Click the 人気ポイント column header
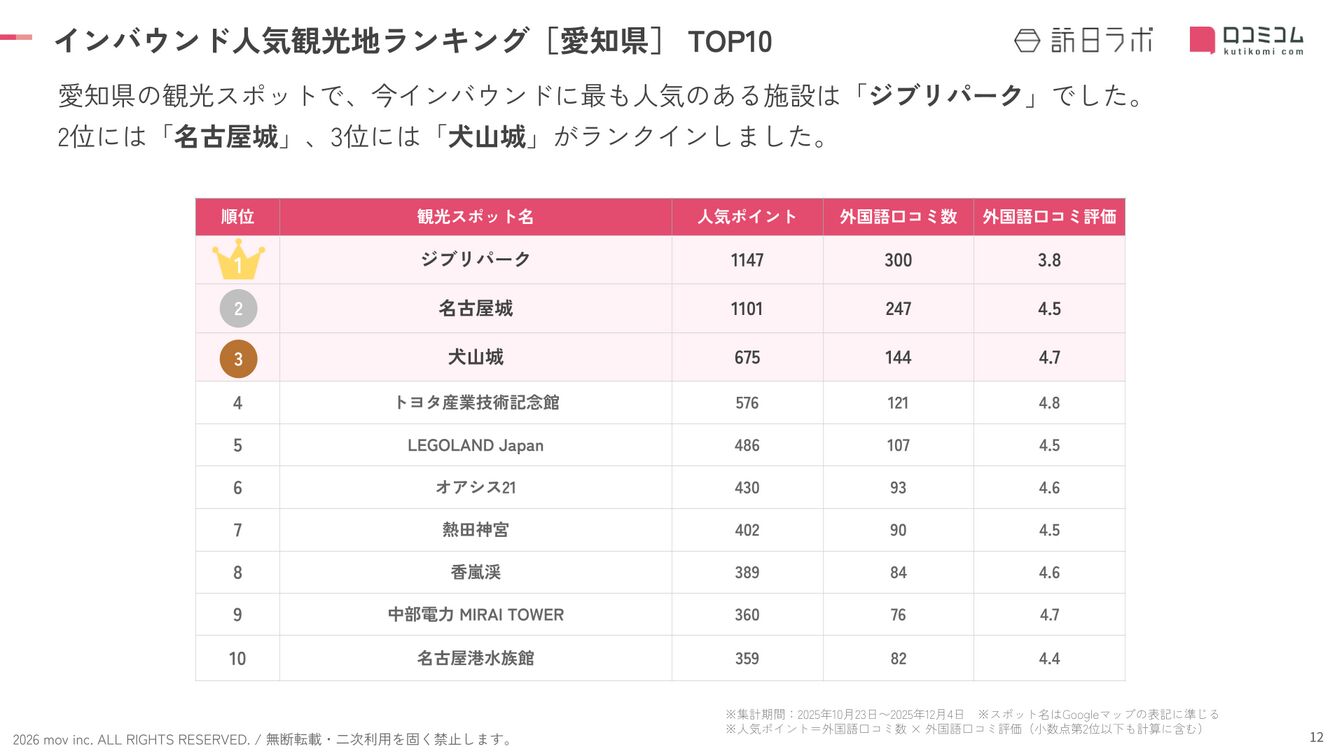Image resolution: width=1344 pixels, height=756 pixels. coord(747,217)
